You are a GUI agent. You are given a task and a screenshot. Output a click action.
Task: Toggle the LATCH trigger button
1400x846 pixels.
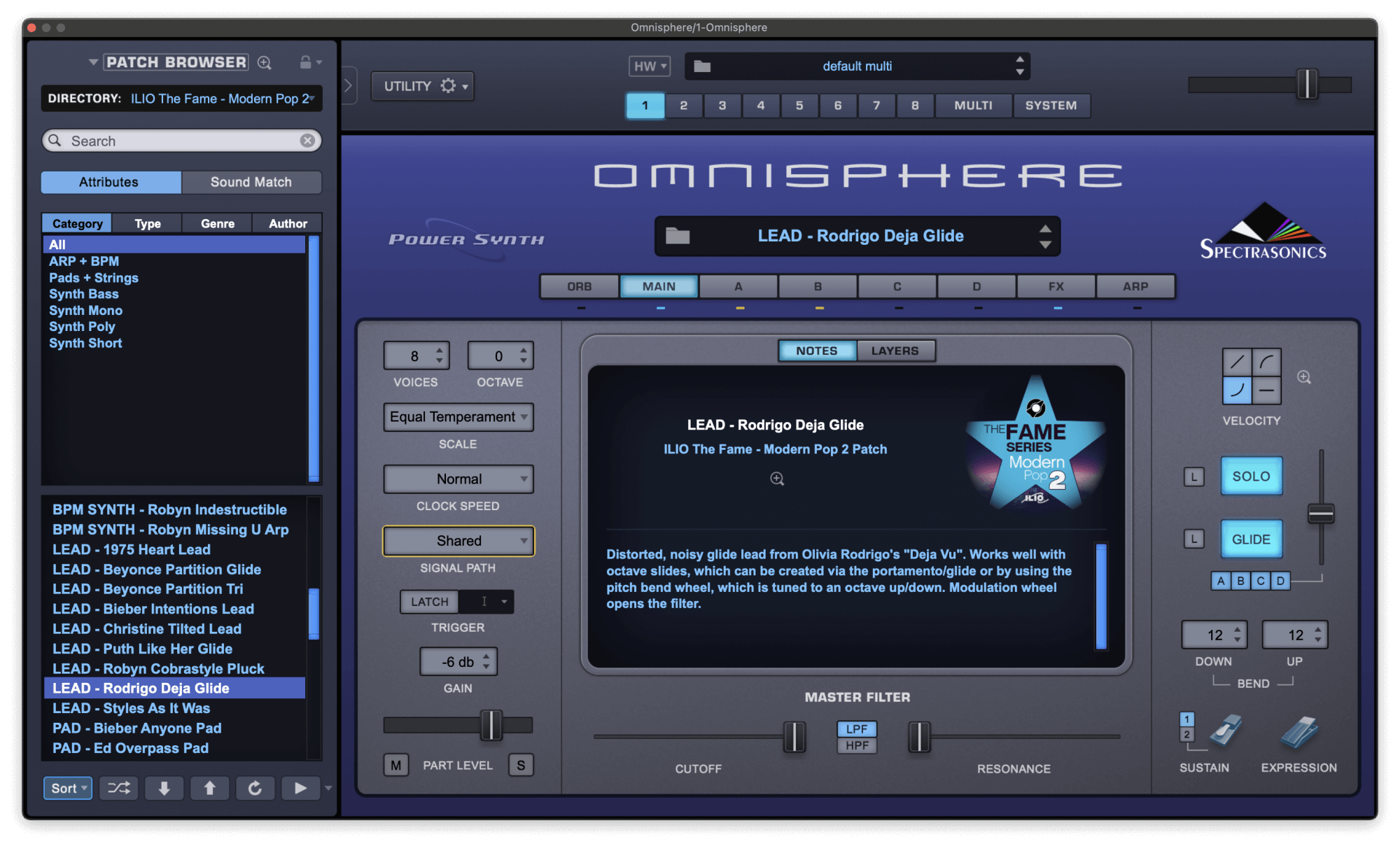click(x=429, y=602)
